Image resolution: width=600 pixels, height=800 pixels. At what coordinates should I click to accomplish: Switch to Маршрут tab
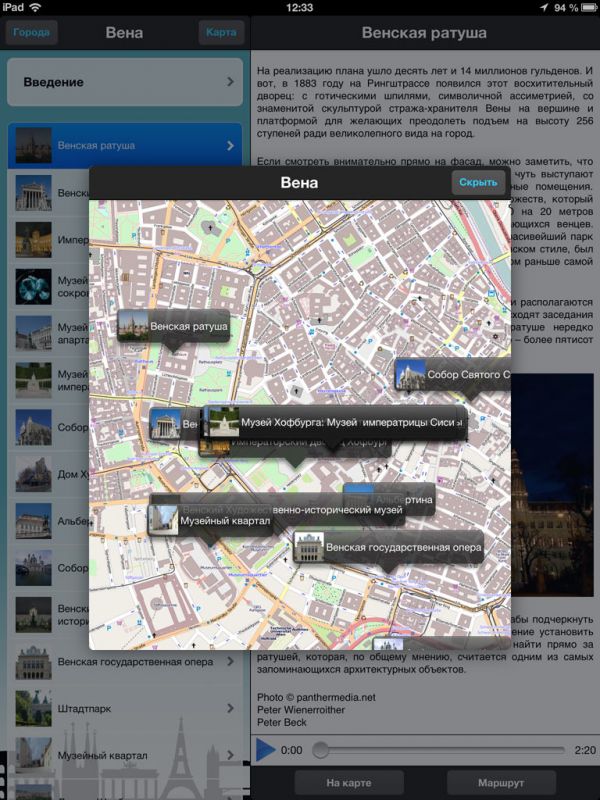click(501, 782)
